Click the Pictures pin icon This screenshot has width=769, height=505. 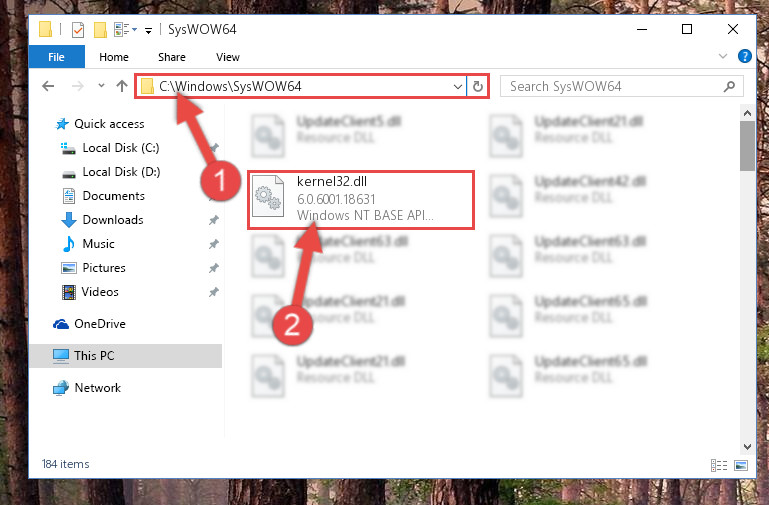[213, 268]
